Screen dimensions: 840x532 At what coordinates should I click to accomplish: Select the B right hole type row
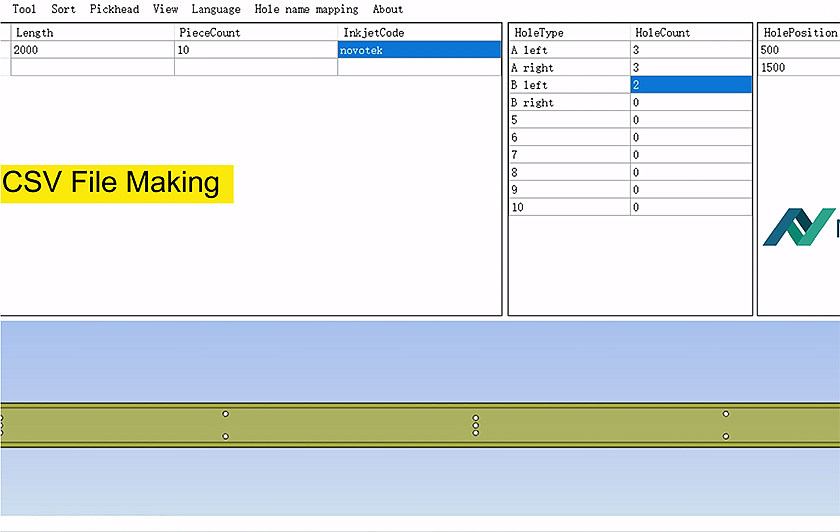[x=569, y=102]
